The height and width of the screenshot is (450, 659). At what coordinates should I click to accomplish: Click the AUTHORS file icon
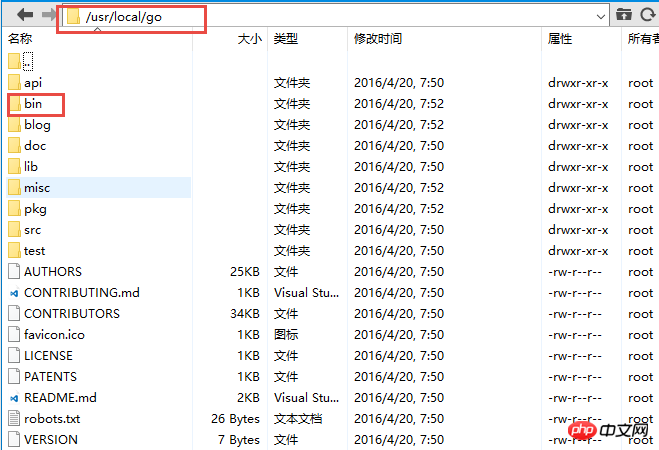pos(14,271)
